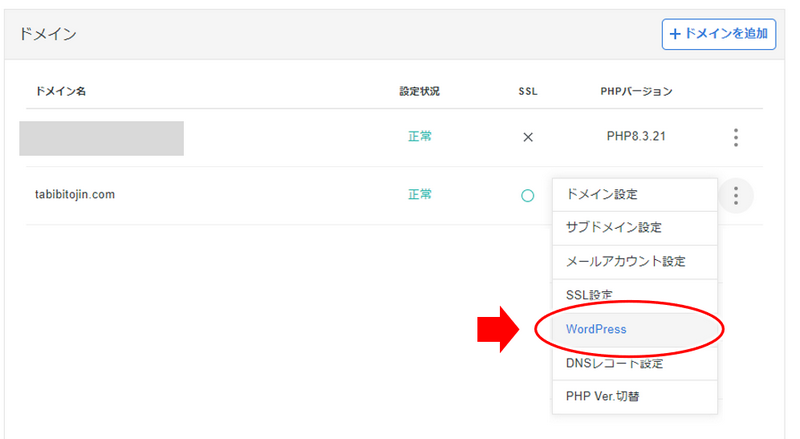Click the plus icon in ドメインを追加

coord(675,34)
